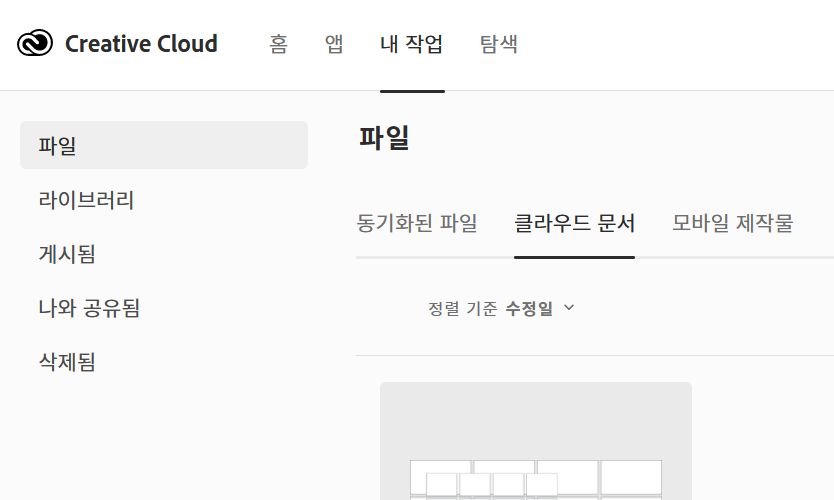Select 파일 in the left sidebar
The image size is (834, 500).
tap(164, 145)
